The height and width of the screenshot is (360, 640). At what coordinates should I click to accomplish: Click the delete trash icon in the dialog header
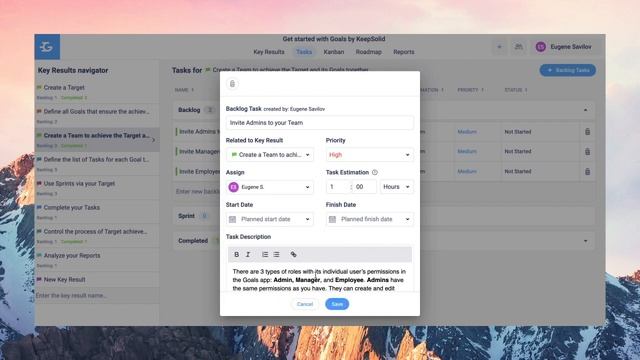pos(232,84)
